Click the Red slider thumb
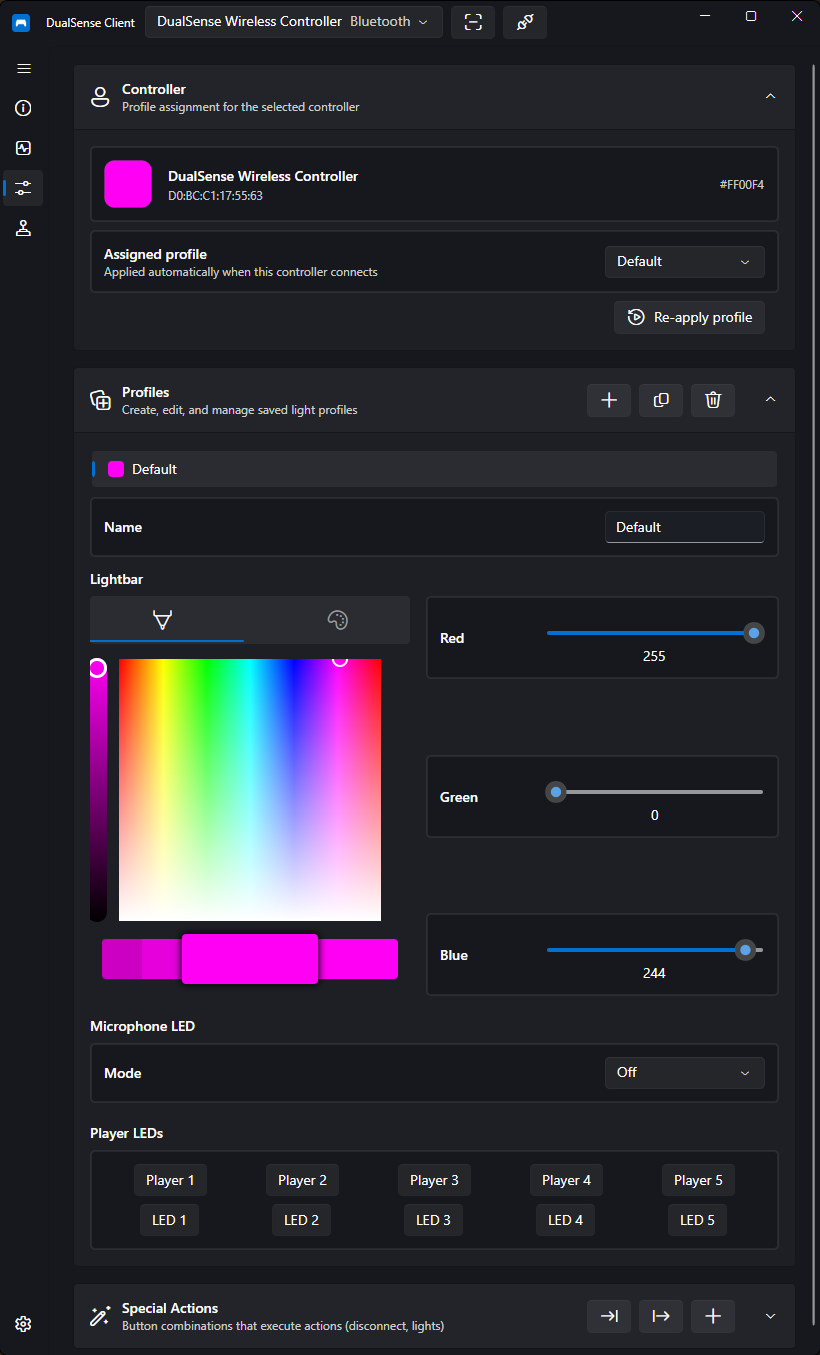Screen dimensions: 820x1355 click(754, 633)
